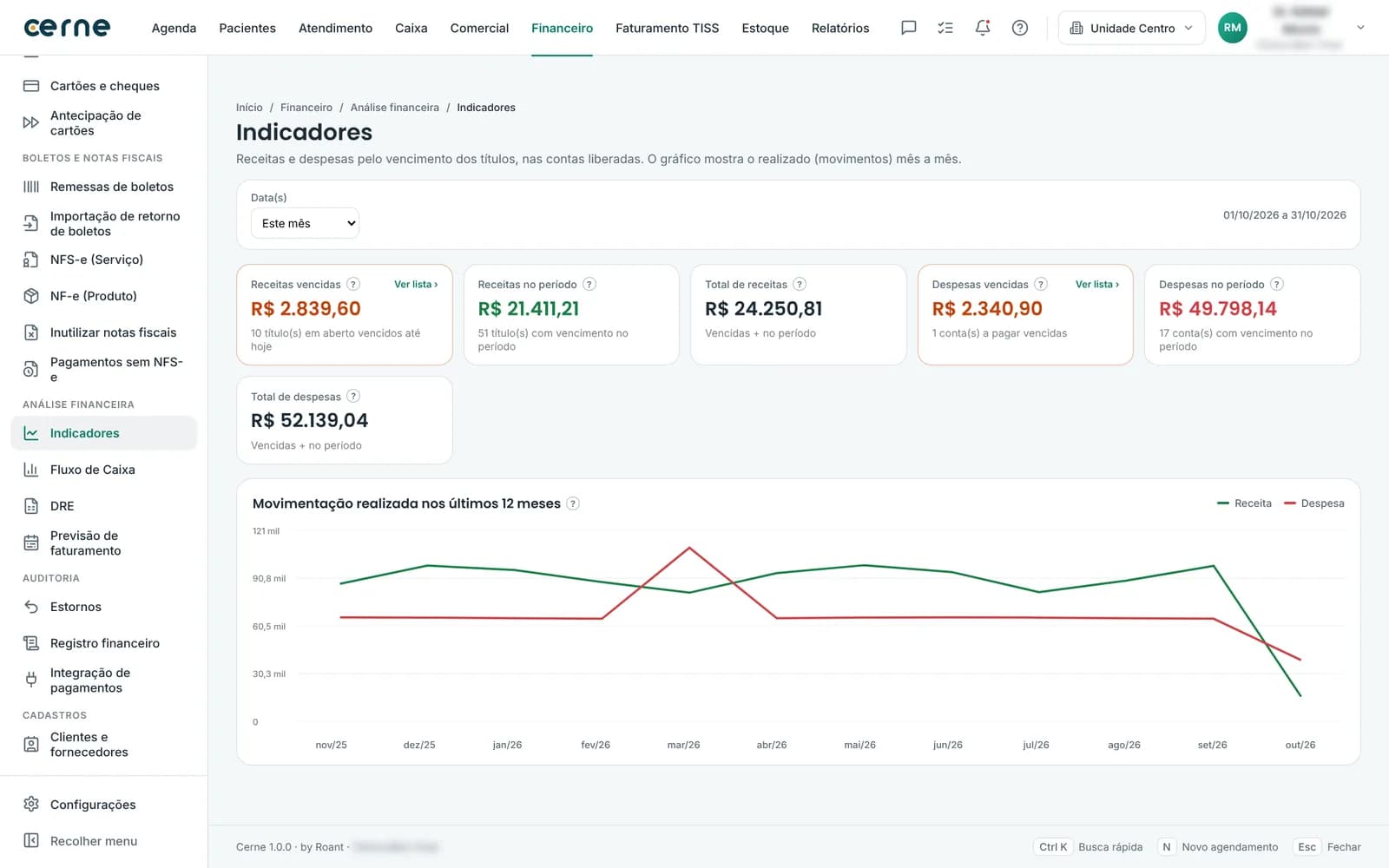The height and width of the screenshot is (868, 1389).
Task: Click Esc Fechar shortcut
Action: tap(1327, 847)
